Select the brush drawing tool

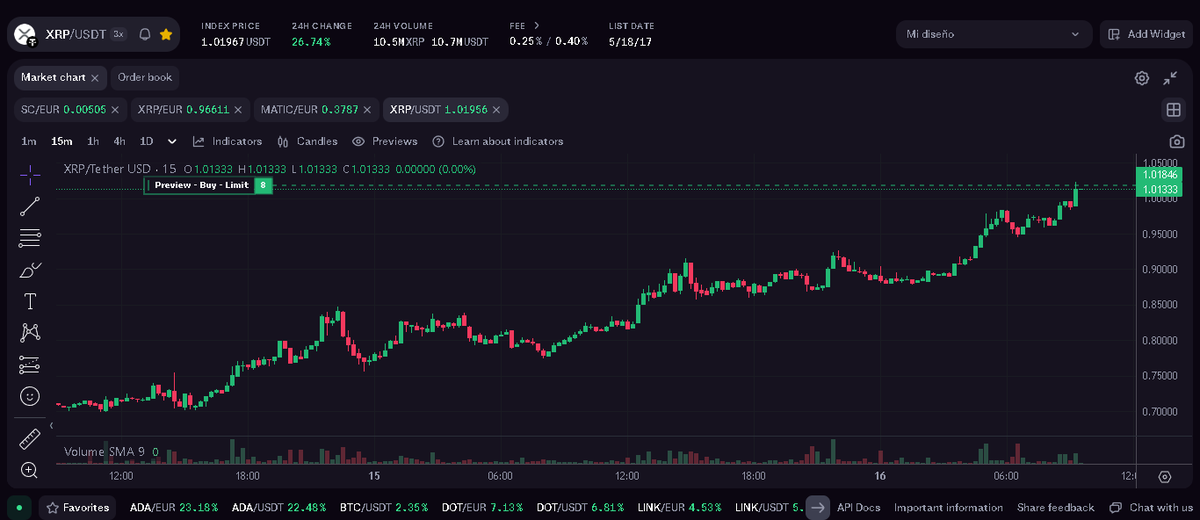(x=30, y=270)
